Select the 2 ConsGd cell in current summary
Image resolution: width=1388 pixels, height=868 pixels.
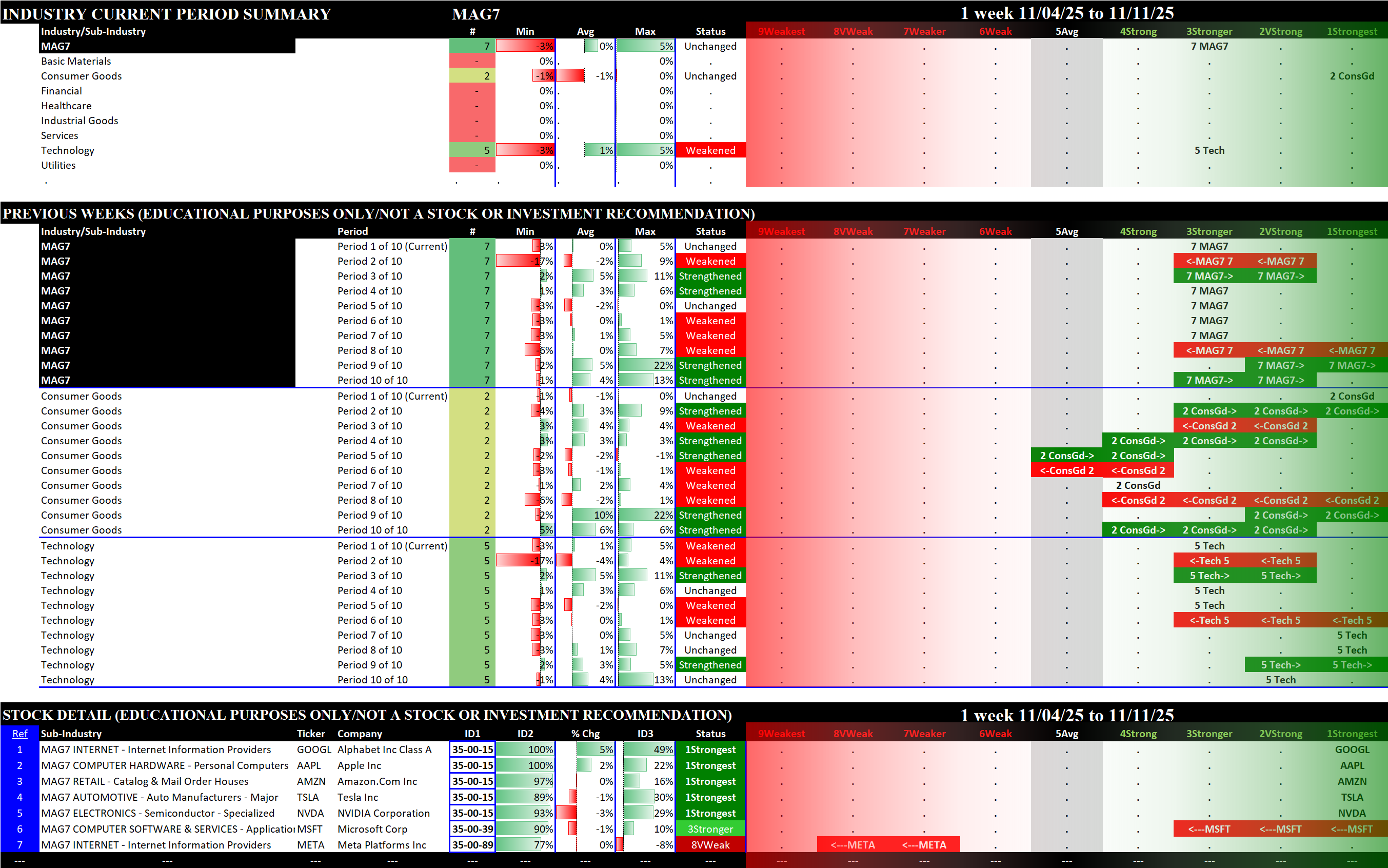pos(1351,76)
